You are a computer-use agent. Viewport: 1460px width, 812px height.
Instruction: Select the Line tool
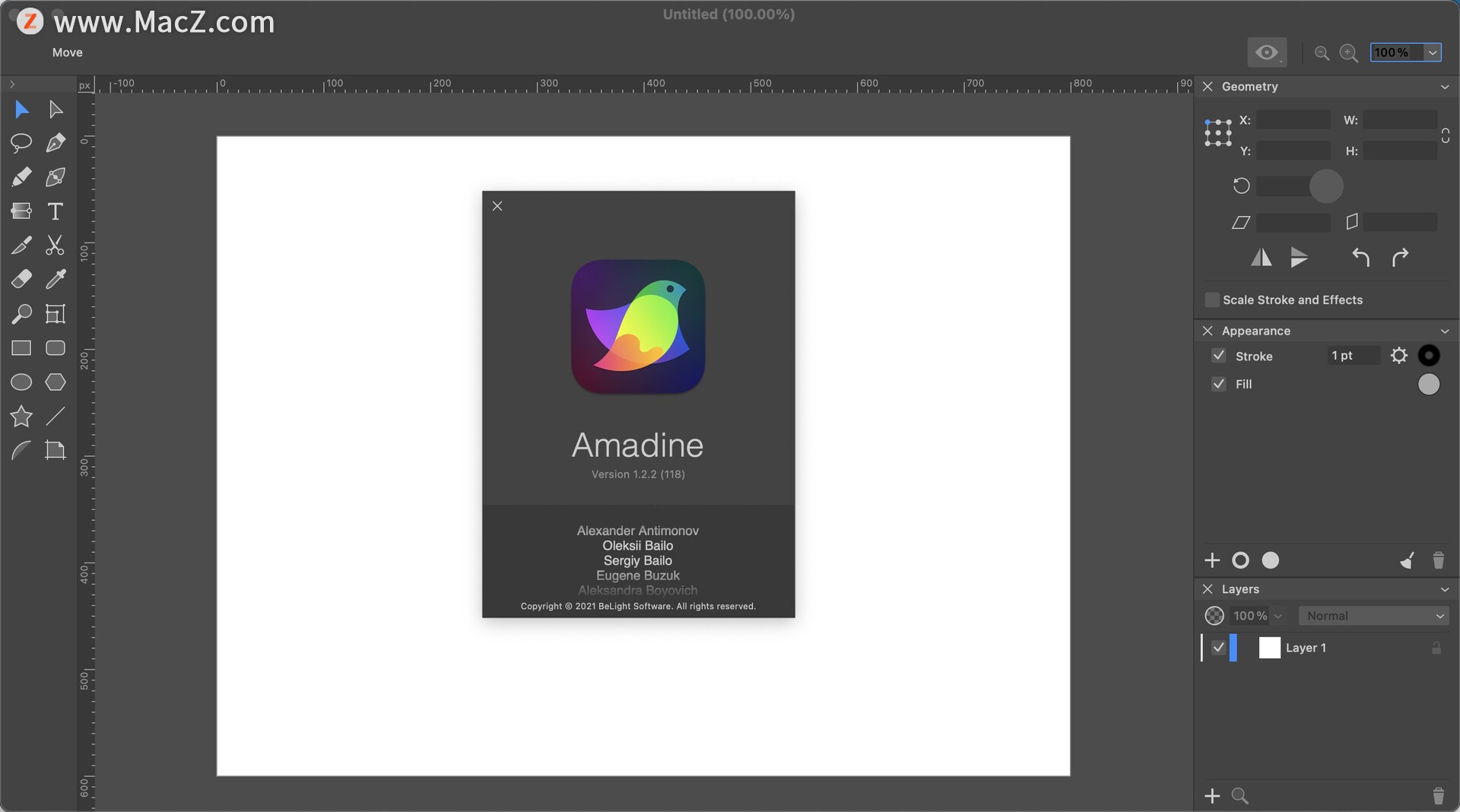tap(56, 416)
